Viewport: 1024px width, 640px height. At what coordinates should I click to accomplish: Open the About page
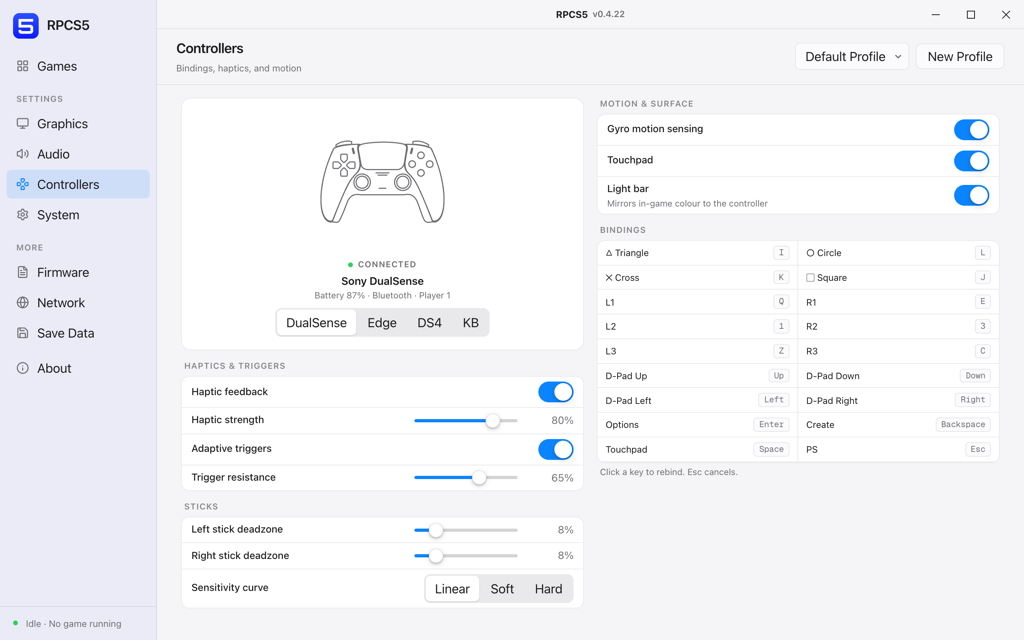(x=78, y=368)
